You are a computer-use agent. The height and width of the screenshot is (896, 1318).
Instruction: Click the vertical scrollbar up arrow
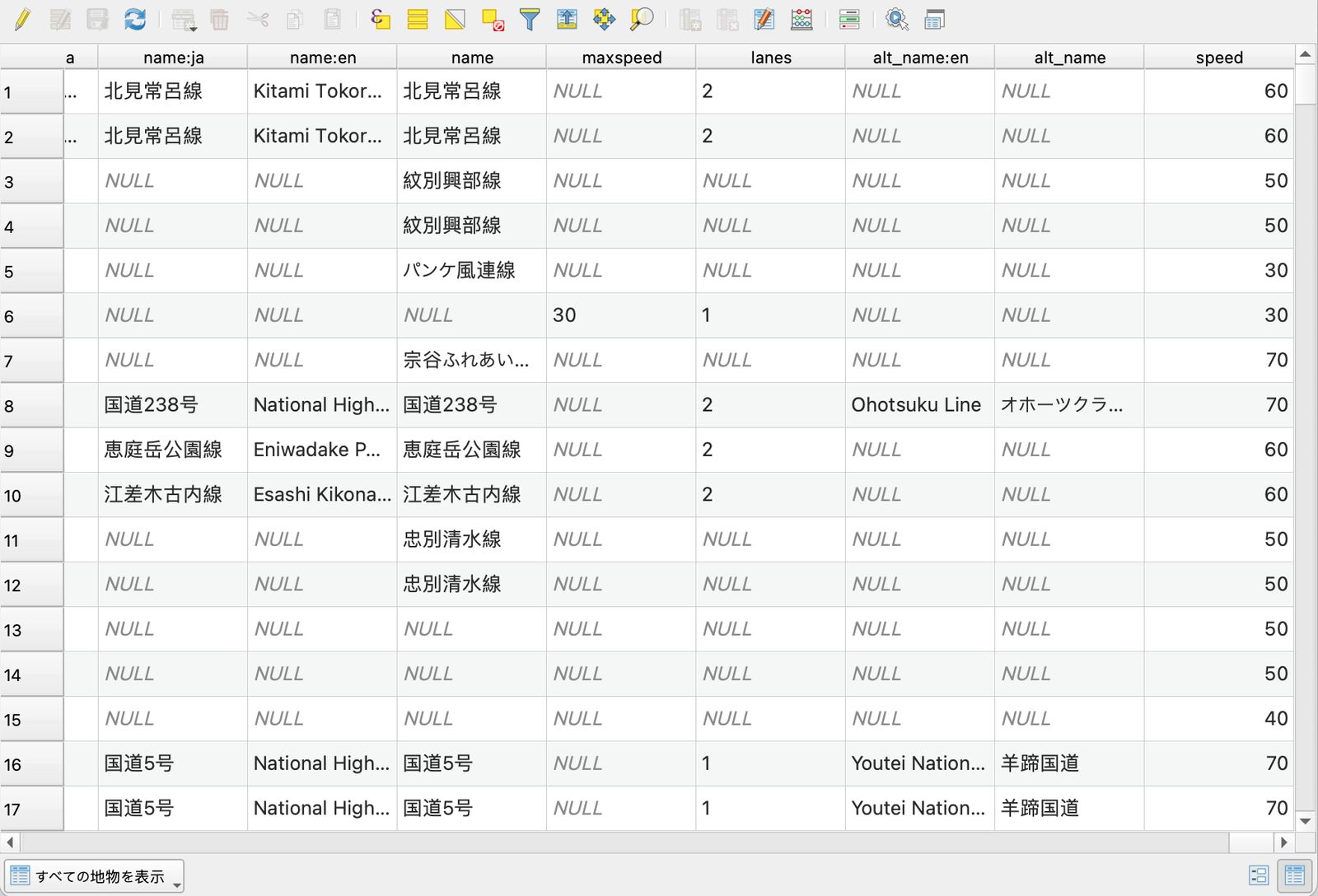coord(1306,55)
